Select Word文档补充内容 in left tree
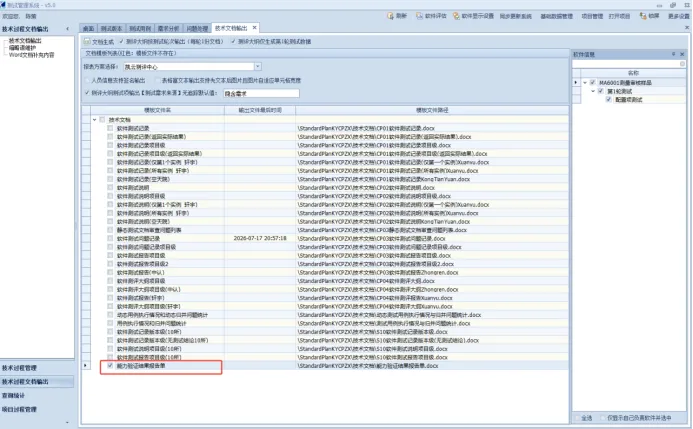 pyautogui.click(x=31, y=55)
